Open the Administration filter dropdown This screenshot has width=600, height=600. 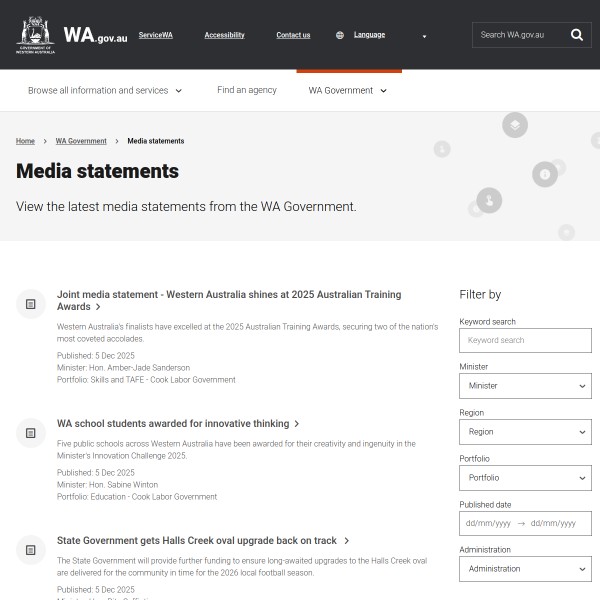[x=525, y=569]
